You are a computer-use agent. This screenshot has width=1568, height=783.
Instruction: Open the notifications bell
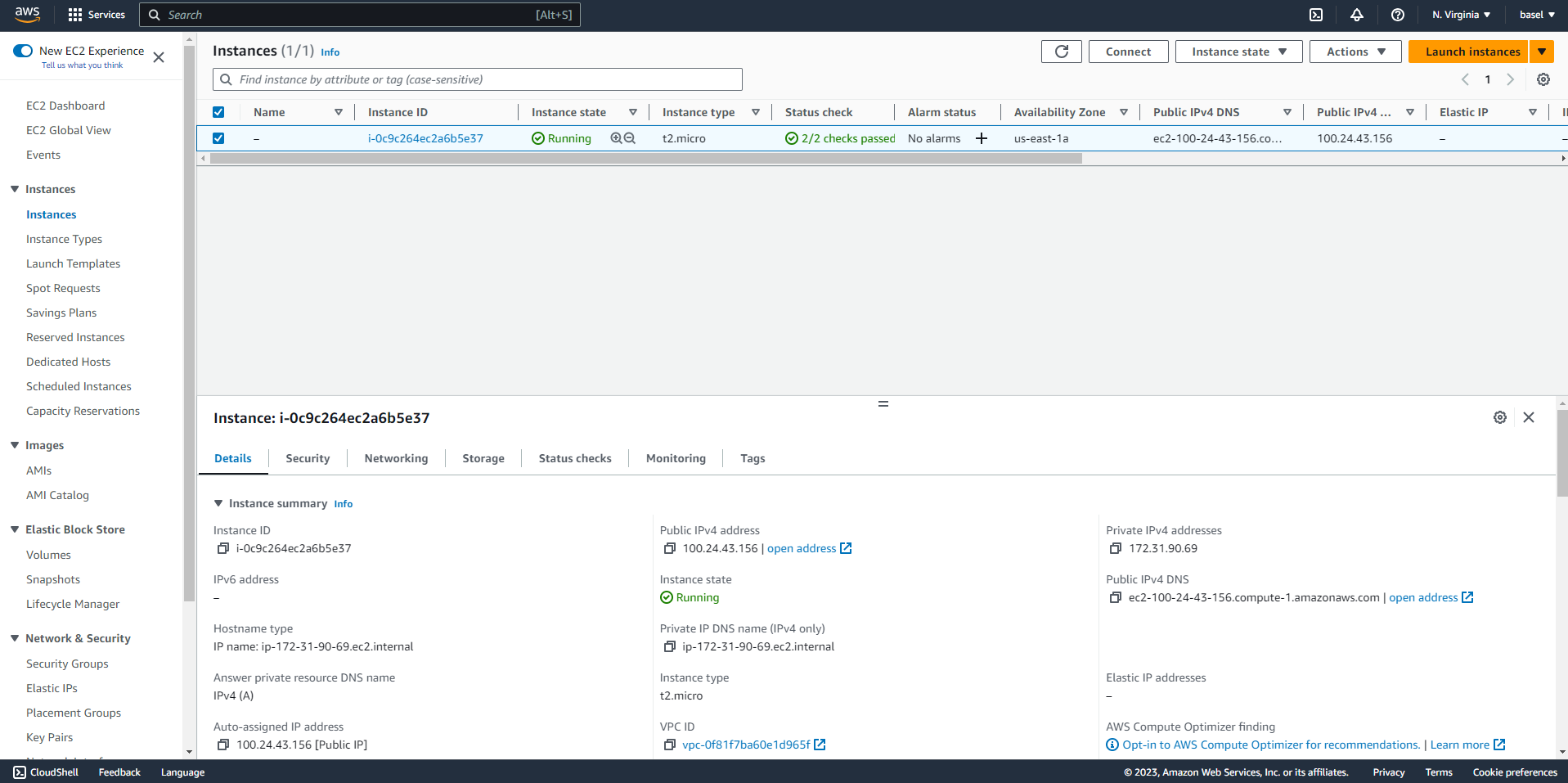tap(1356, 15)
